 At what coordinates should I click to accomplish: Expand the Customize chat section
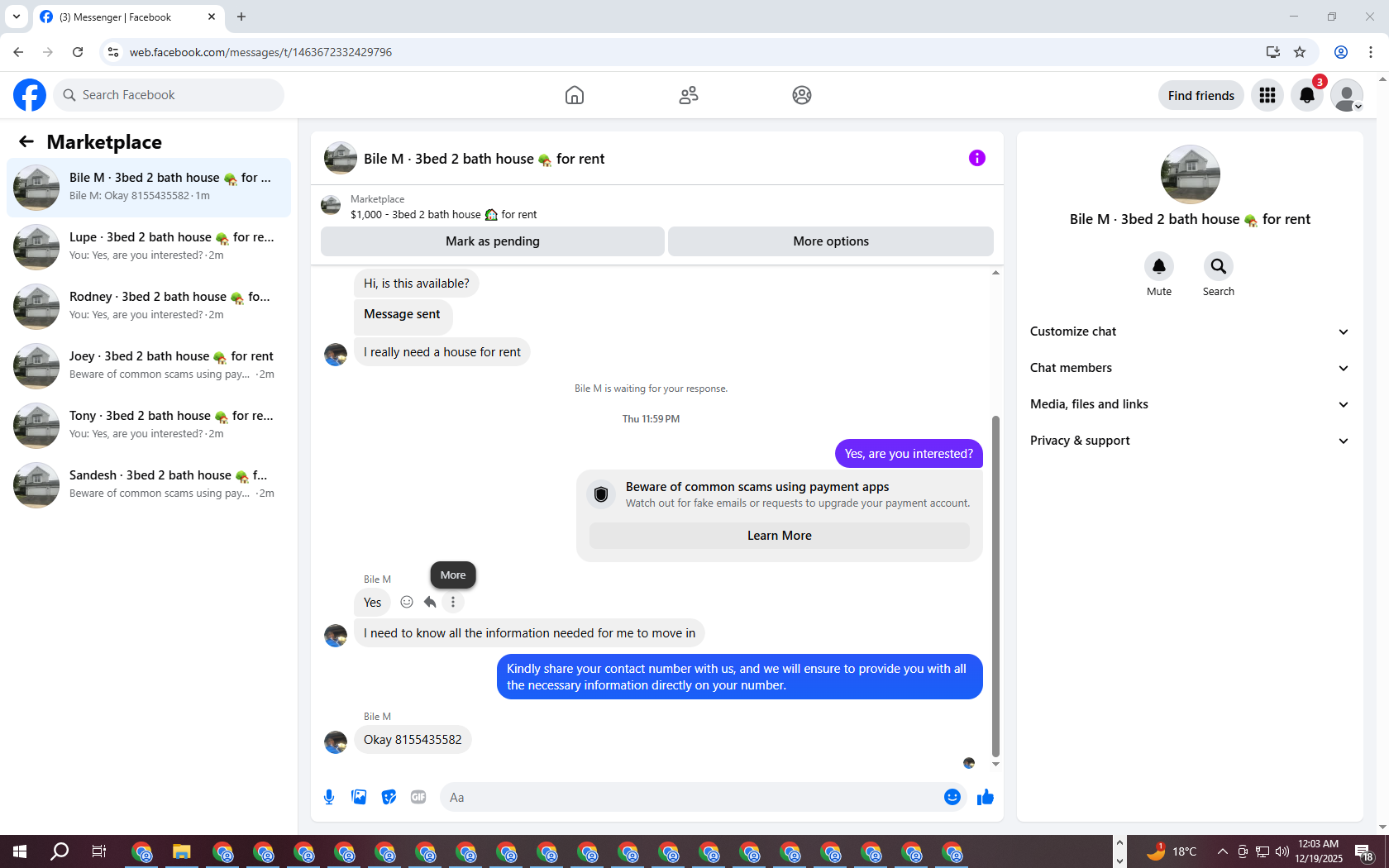(x=1190, y=331)
